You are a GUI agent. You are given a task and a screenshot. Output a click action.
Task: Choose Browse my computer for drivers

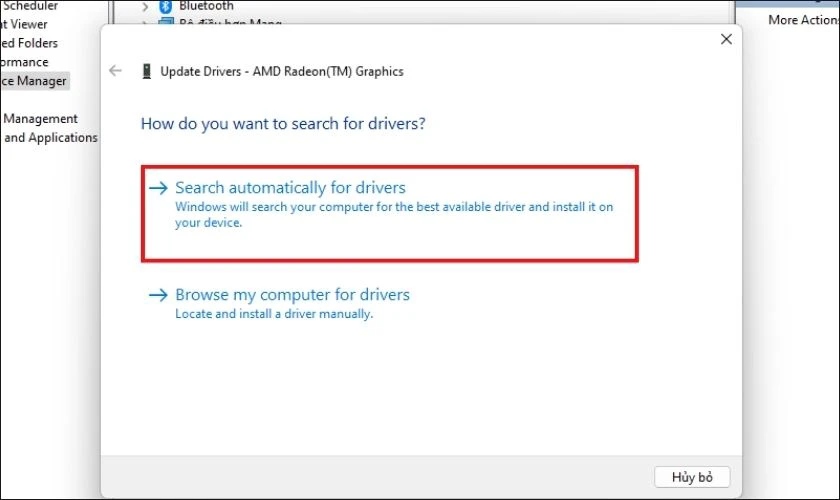click(x=292, y=295)
